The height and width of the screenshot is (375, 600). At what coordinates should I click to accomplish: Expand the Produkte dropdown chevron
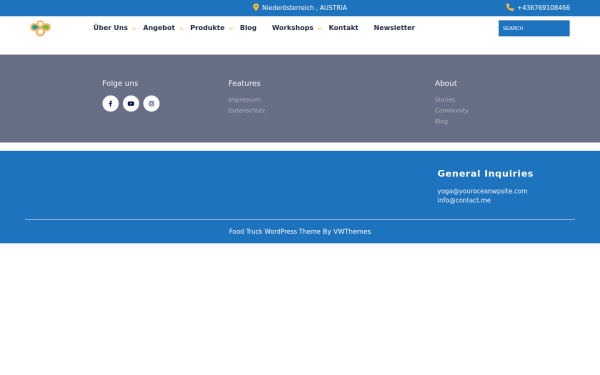pos(231,28)
